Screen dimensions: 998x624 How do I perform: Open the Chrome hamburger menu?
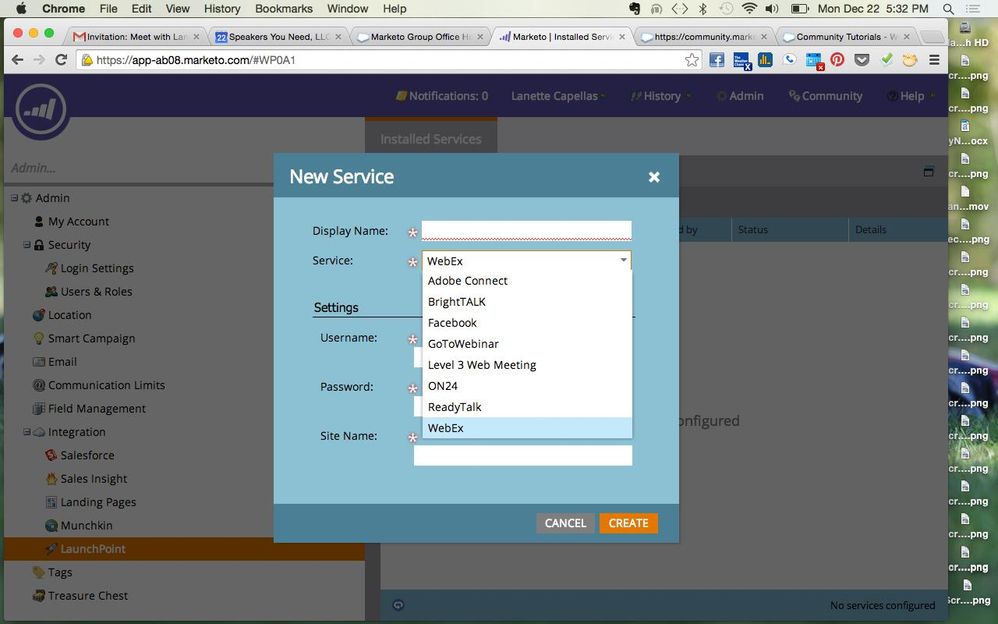pyautogui.click(x=934, y=60)
